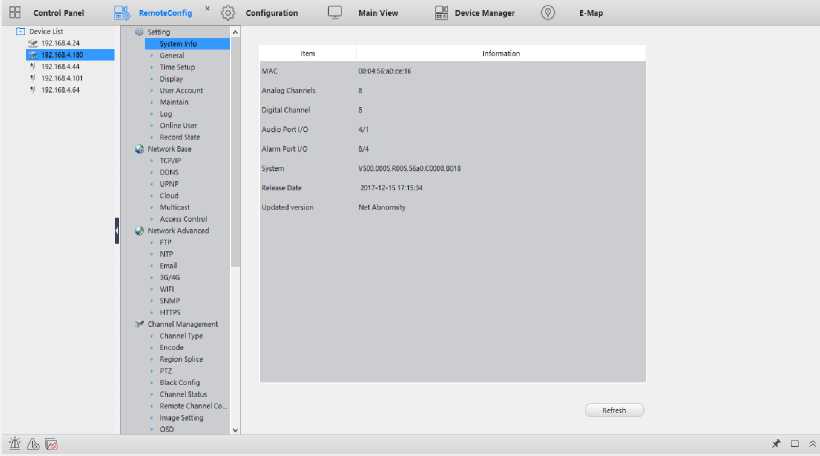Open the User Account settings
The image size is (820, 456).
[181, 90]
